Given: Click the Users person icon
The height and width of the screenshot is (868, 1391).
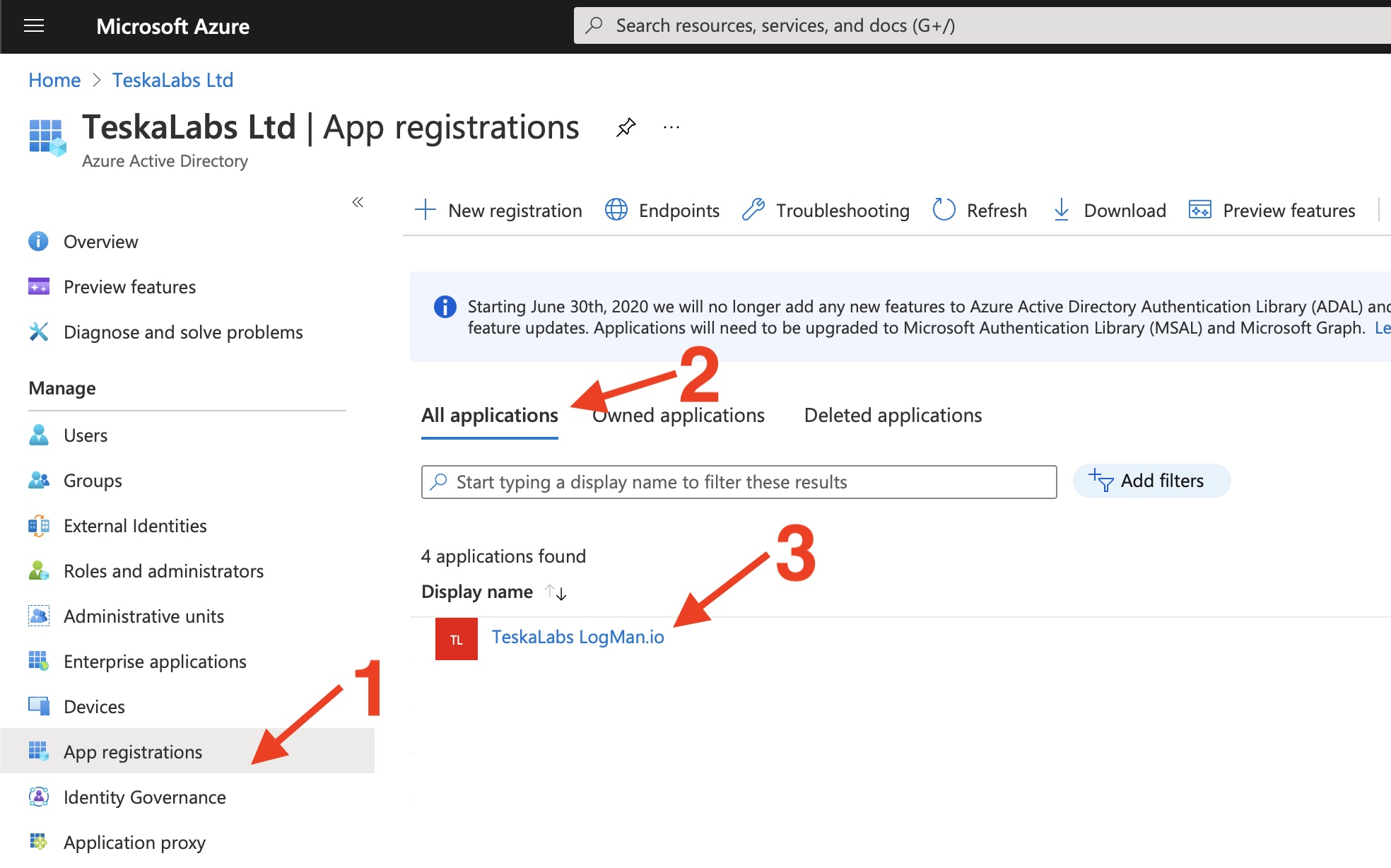Looking at the screenshot, I should [38, 435].
